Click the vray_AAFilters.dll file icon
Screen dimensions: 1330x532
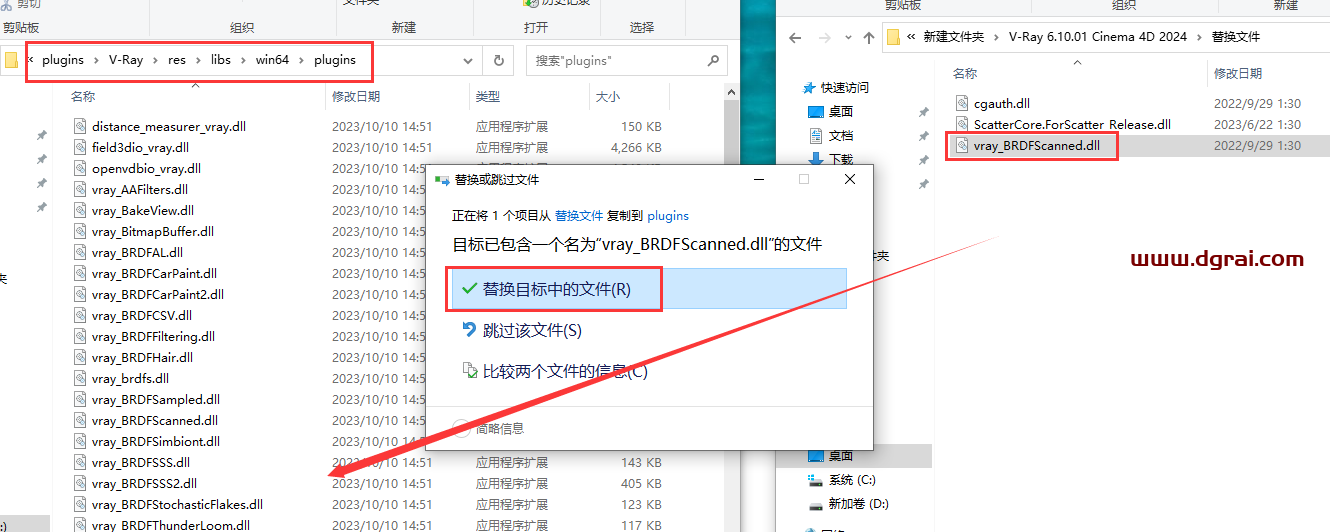80,190
